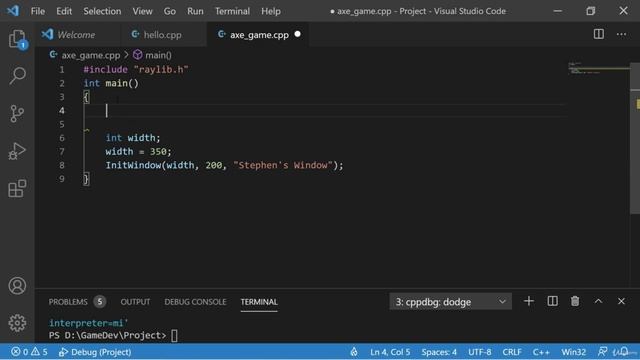This screenshot has height=360, width=640.
Task: Switch to the OUTPUT panel tab
Action: coord(135,302)
